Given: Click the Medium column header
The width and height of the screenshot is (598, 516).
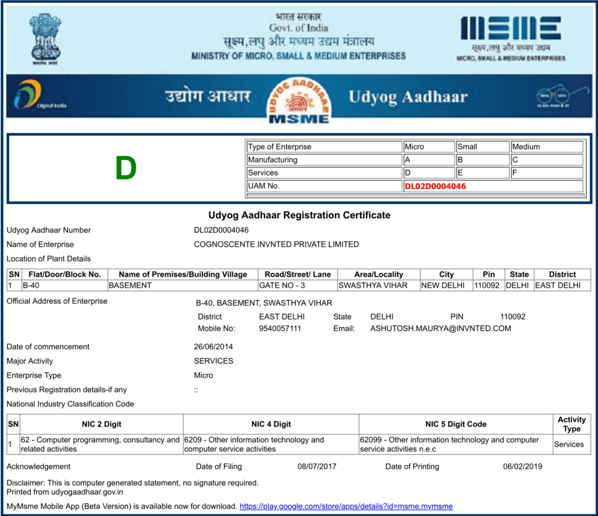Looking at the screenshot, I should point(547,147).
